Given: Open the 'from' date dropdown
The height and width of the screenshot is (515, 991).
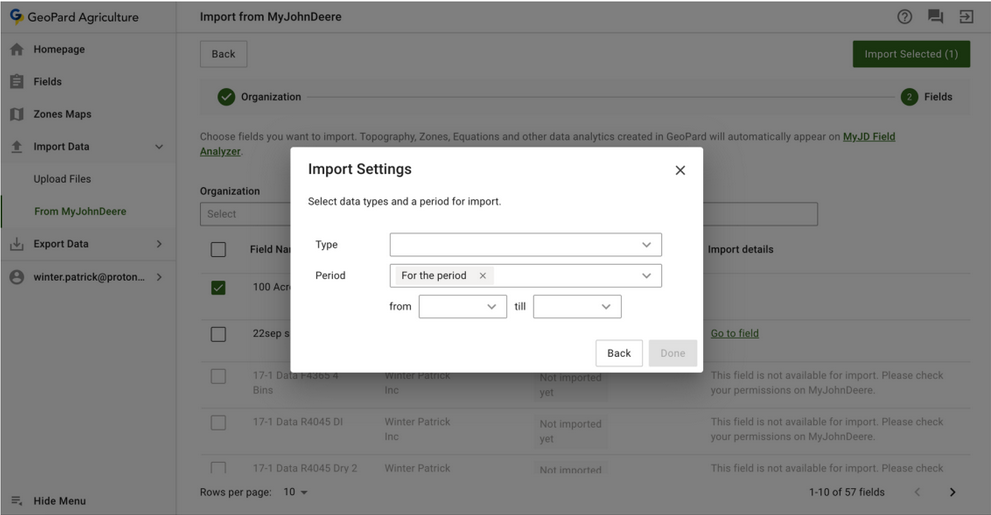Looking at the screenshot, I should (462, 307).
